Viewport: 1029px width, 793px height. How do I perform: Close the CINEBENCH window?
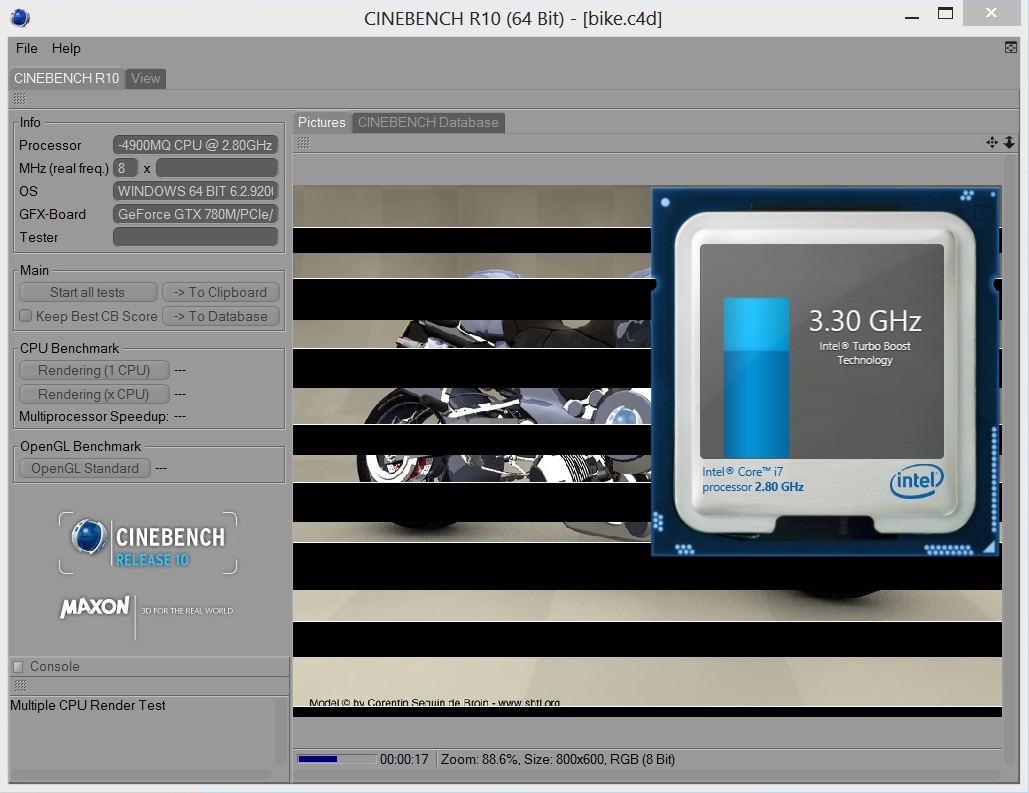992,13
